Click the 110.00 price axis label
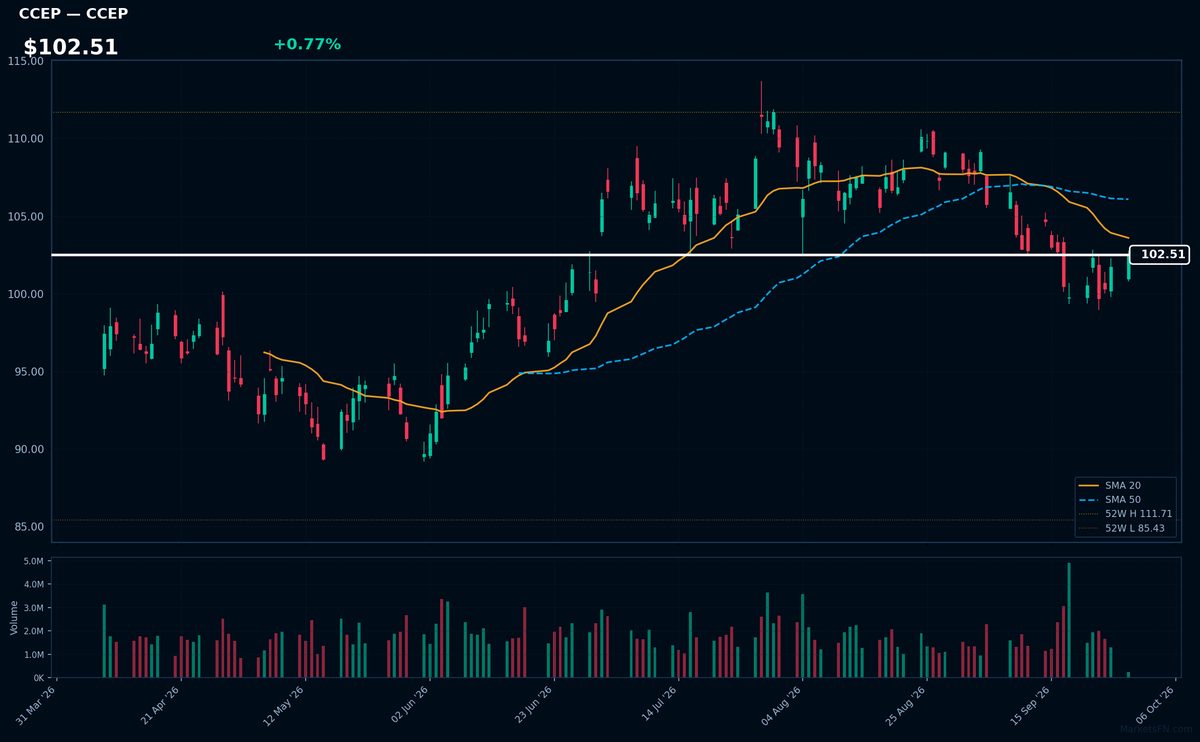Image resolution: width=1200 pixels, height=742 pixels. tap(26, 139)
